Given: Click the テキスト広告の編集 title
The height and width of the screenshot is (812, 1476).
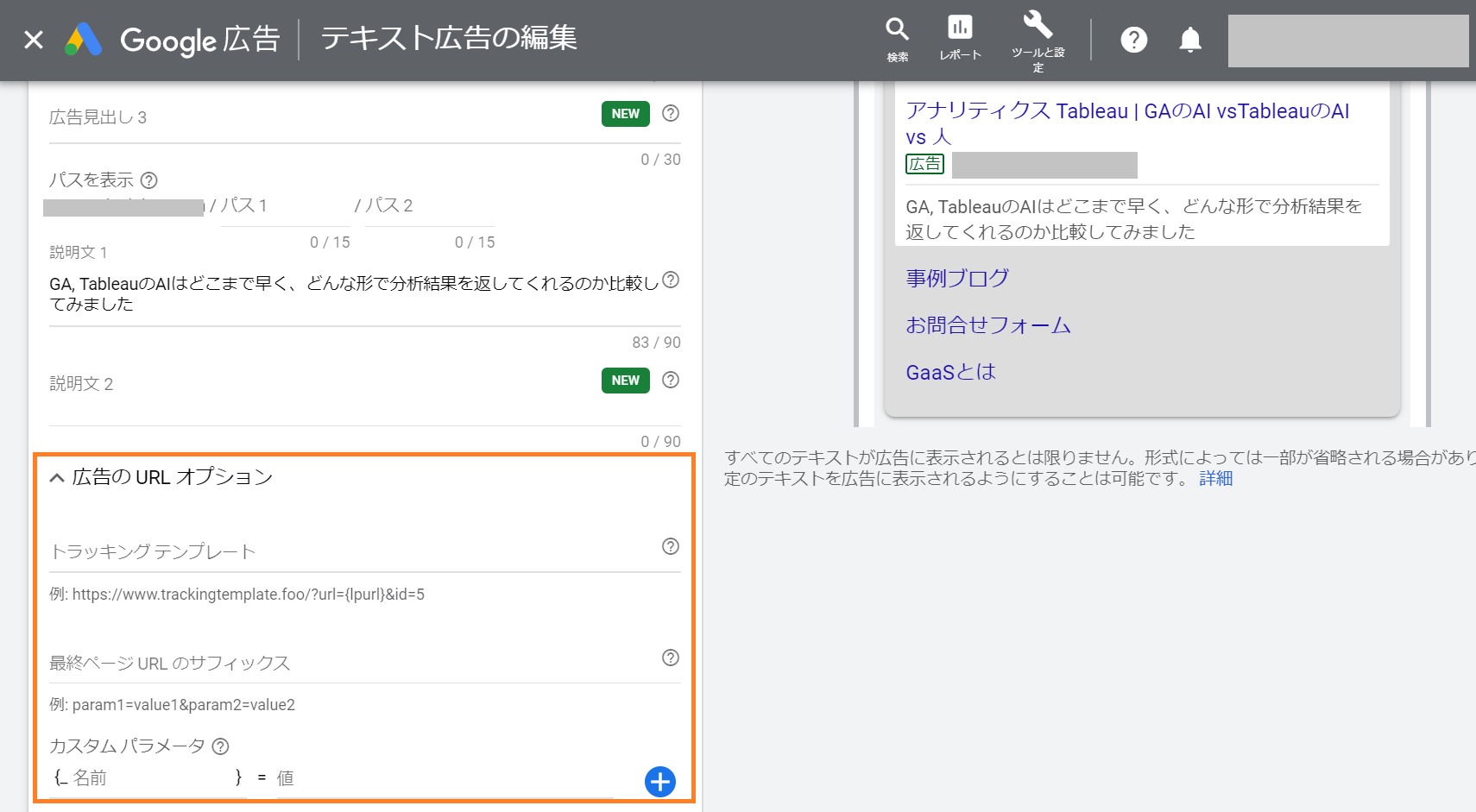Looking at the screenshot, I should pyautogui.click(x=449, y=39).
